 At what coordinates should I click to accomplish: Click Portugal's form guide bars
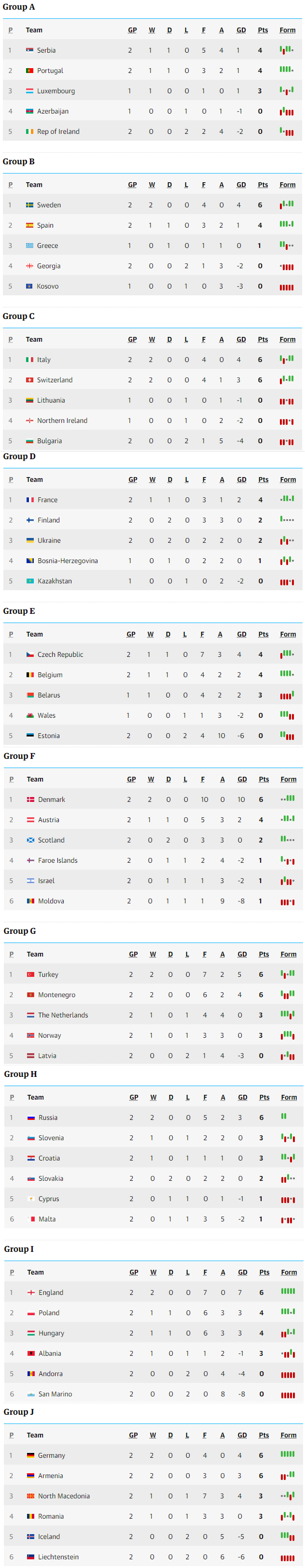tap(287, 70)
